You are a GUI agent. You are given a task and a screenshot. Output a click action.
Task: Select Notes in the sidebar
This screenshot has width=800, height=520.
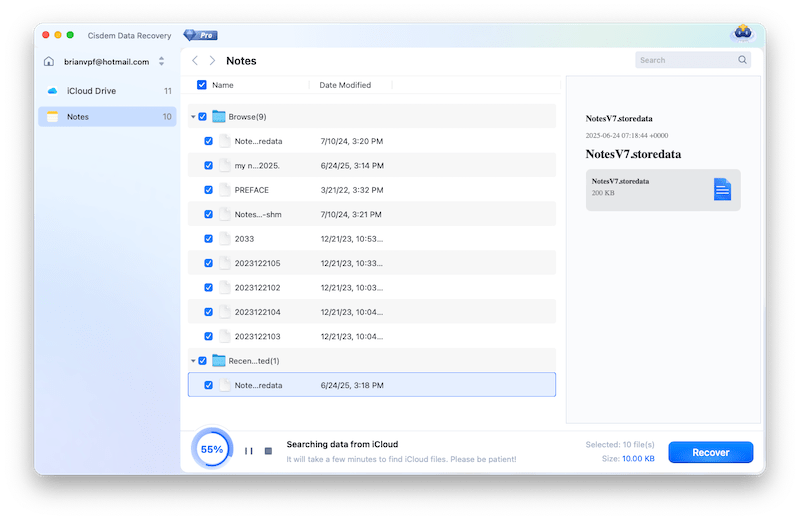(77, 117)
